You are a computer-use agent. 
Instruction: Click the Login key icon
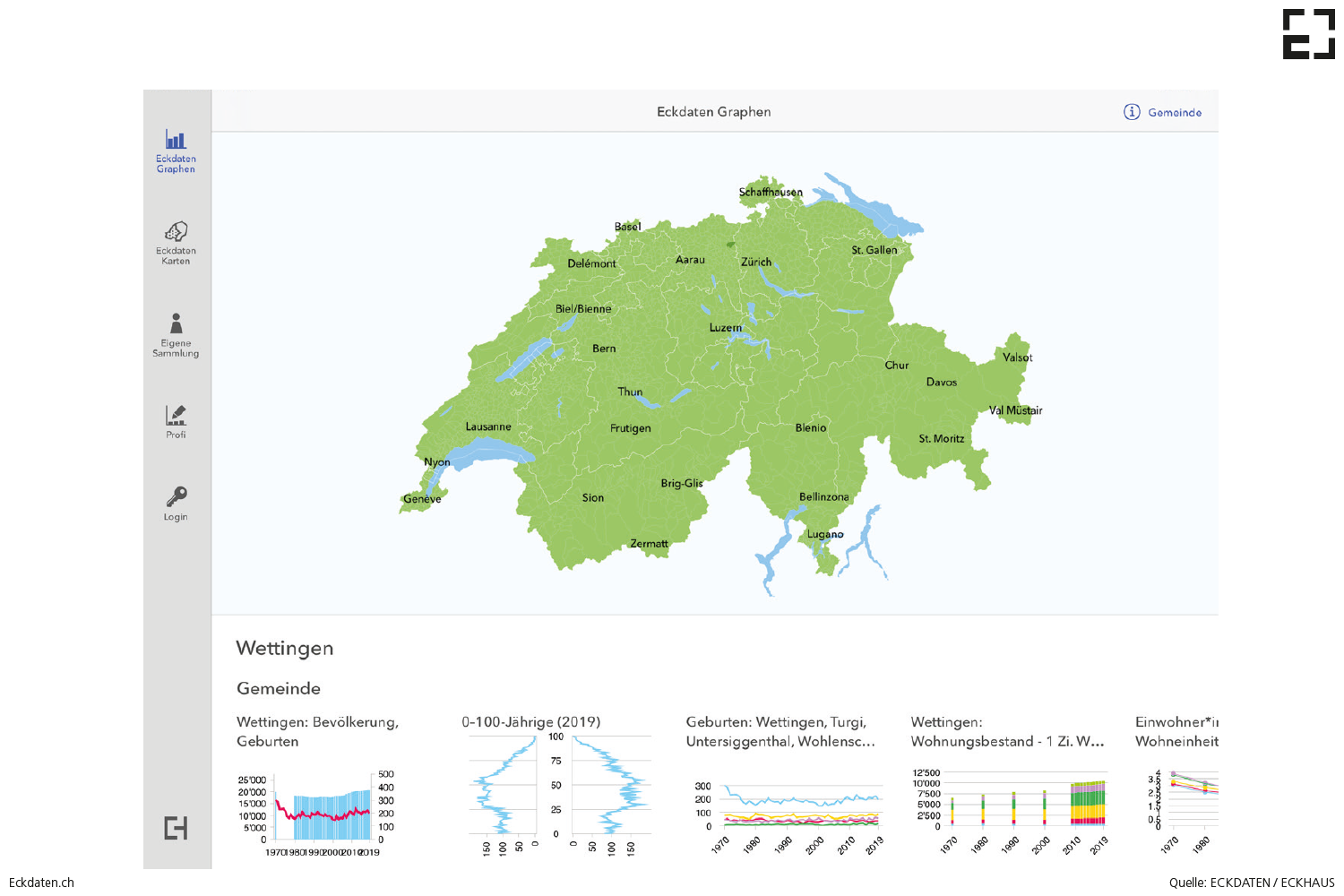(x=176, y=497)
